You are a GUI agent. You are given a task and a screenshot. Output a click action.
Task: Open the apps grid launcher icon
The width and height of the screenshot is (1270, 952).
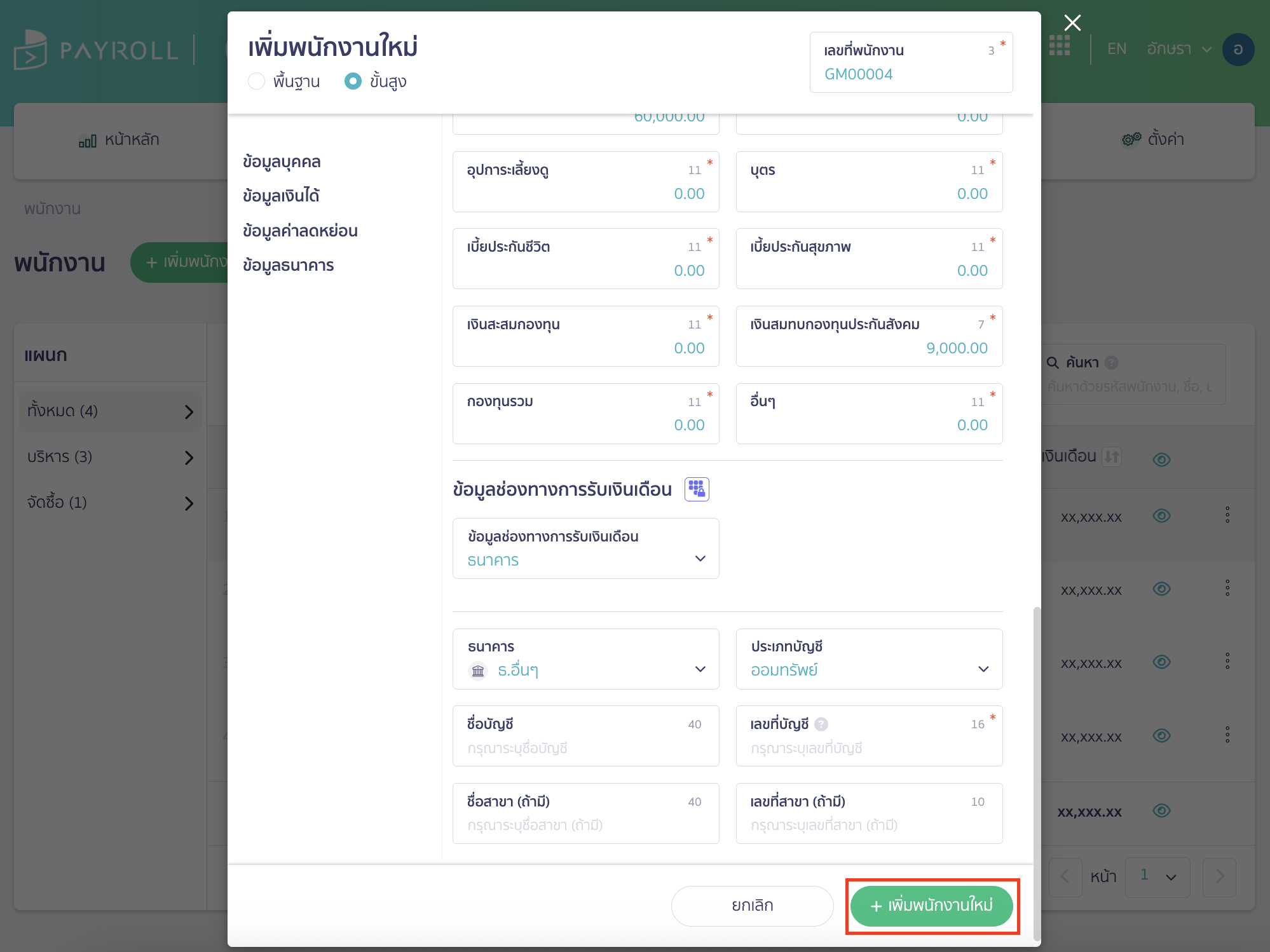click(1060, 45)
